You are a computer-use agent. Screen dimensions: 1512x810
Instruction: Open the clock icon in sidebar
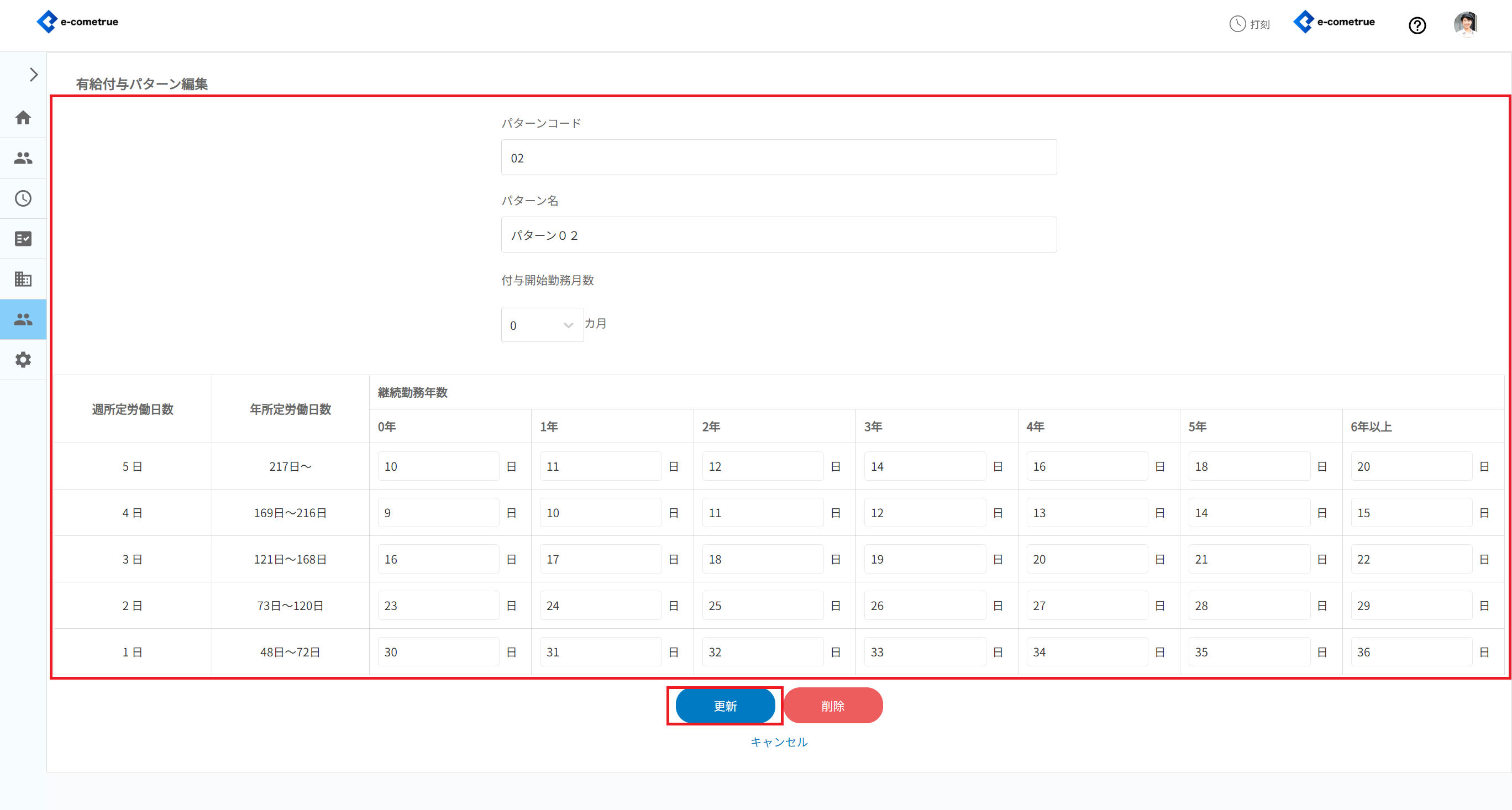23,198
